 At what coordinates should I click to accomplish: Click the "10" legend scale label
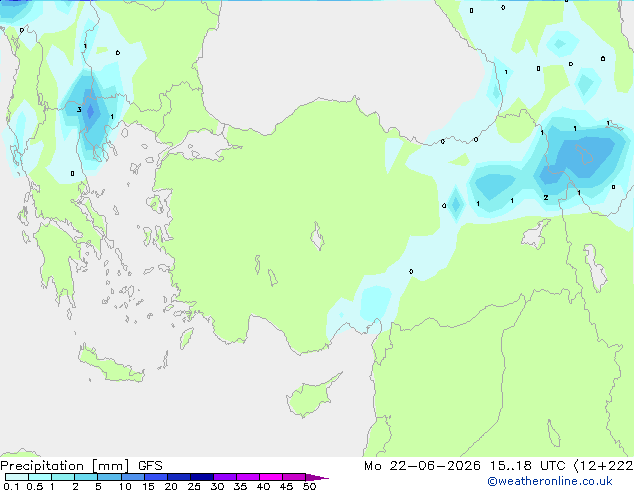[125, 486]
